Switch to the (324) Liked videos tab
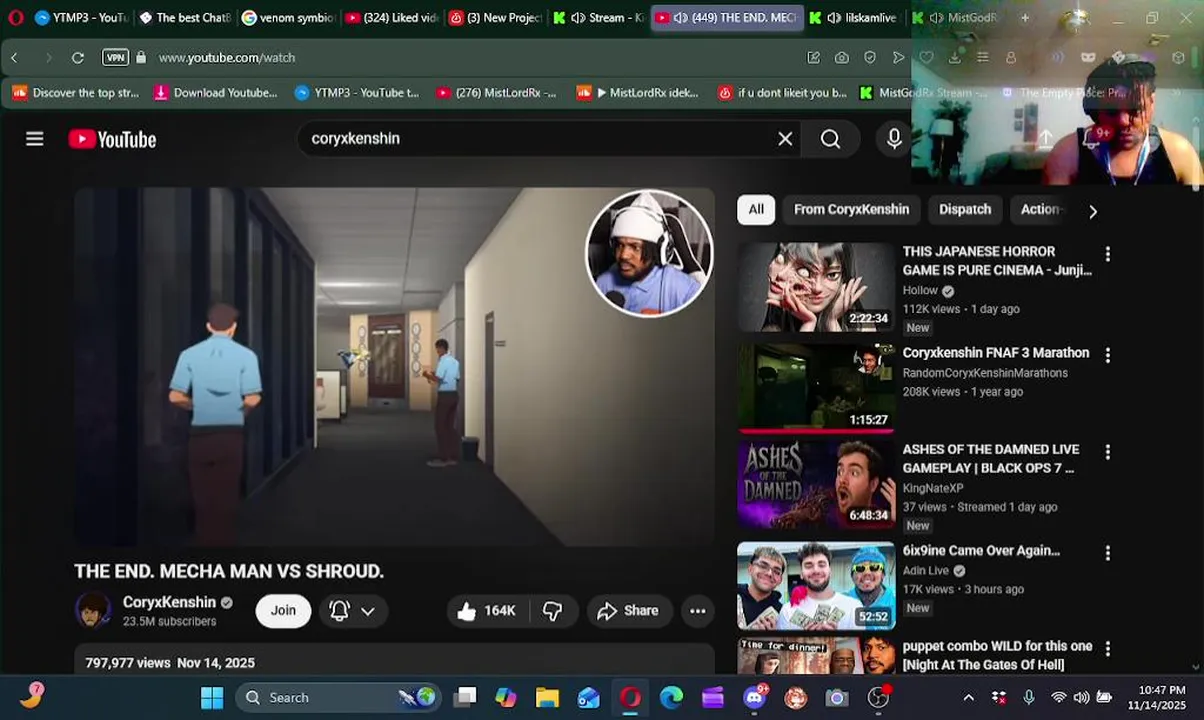Screen dimensions: 1204x720 pos(392,18)
